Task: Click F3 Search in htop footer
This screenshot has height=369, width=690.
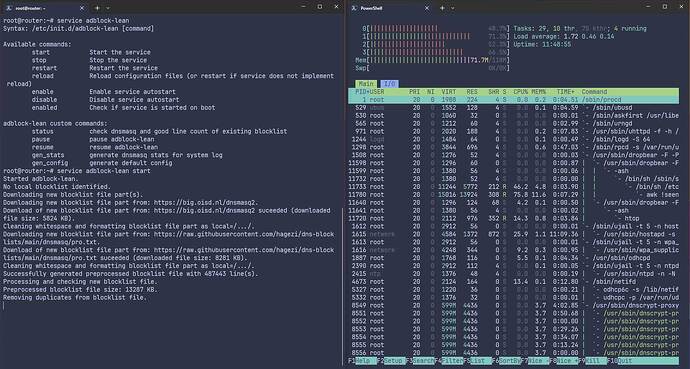Action: [x=420, y=361]
